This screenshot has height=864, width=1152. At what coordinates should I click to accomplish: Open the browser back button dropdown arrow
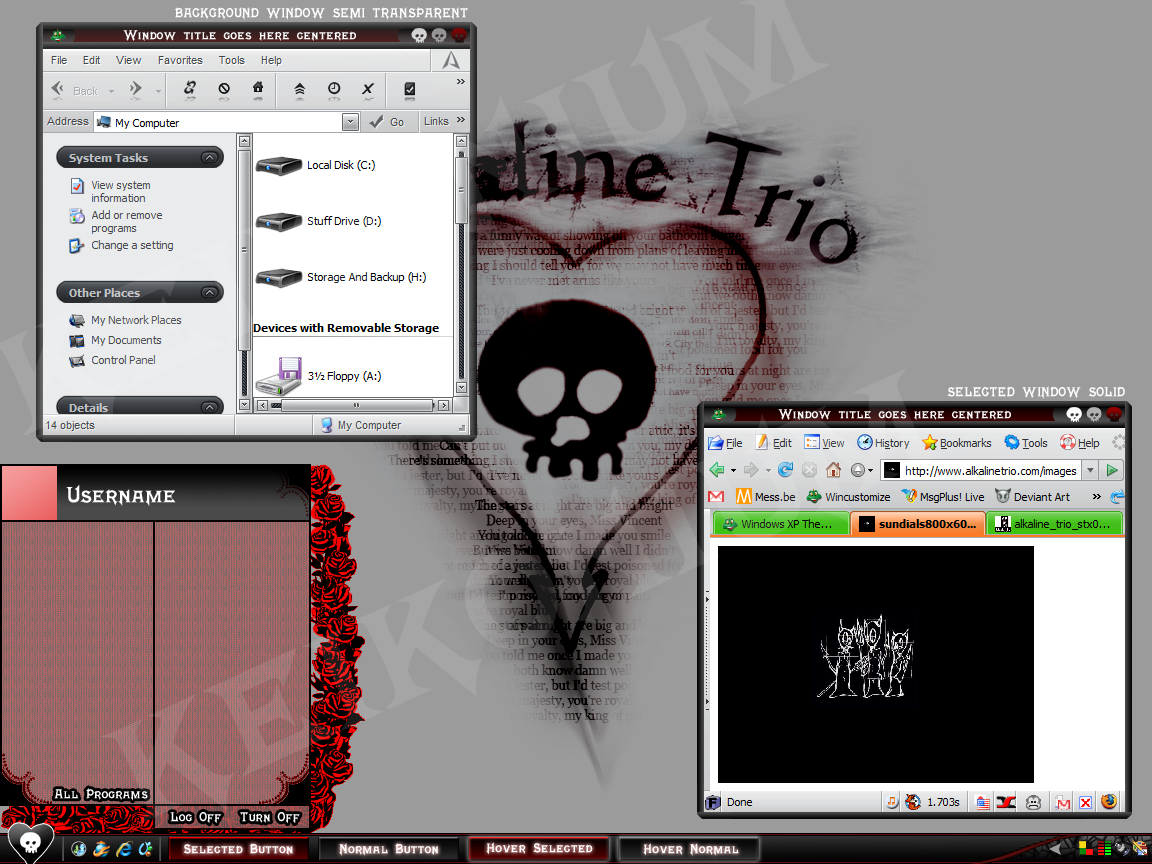[733, 470]
